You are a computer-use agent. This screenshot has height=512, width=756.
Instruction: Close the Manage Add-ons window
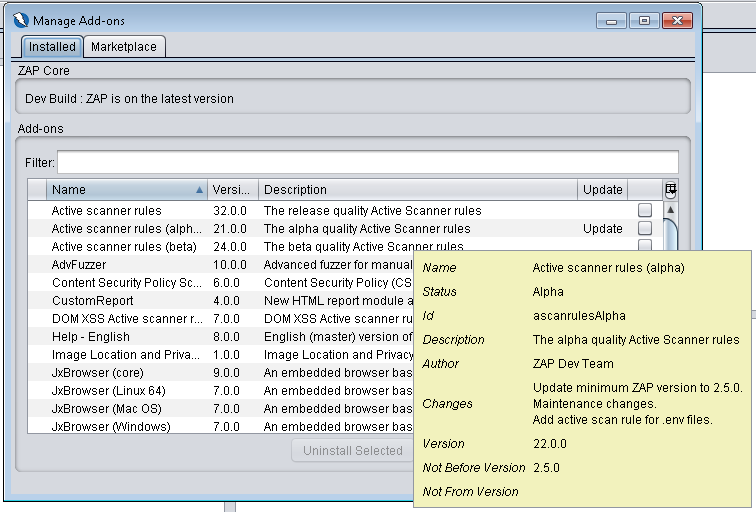(677, 21)
